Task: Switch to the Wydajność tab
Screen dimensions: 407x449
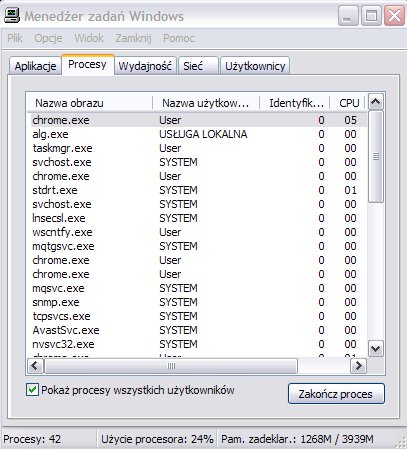Action: point(145,66)
